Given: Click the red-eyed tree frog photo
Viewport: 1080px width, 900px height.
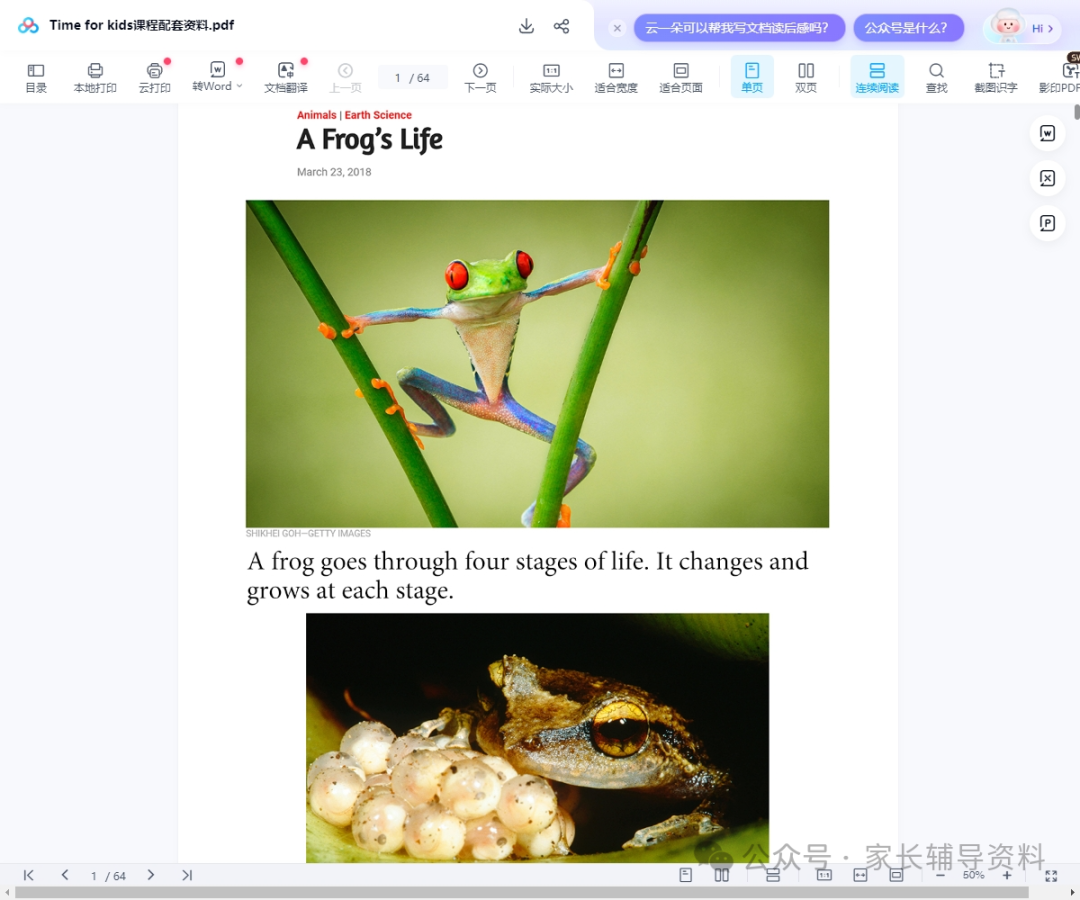Looking at the screenshot, I should 537,364.
